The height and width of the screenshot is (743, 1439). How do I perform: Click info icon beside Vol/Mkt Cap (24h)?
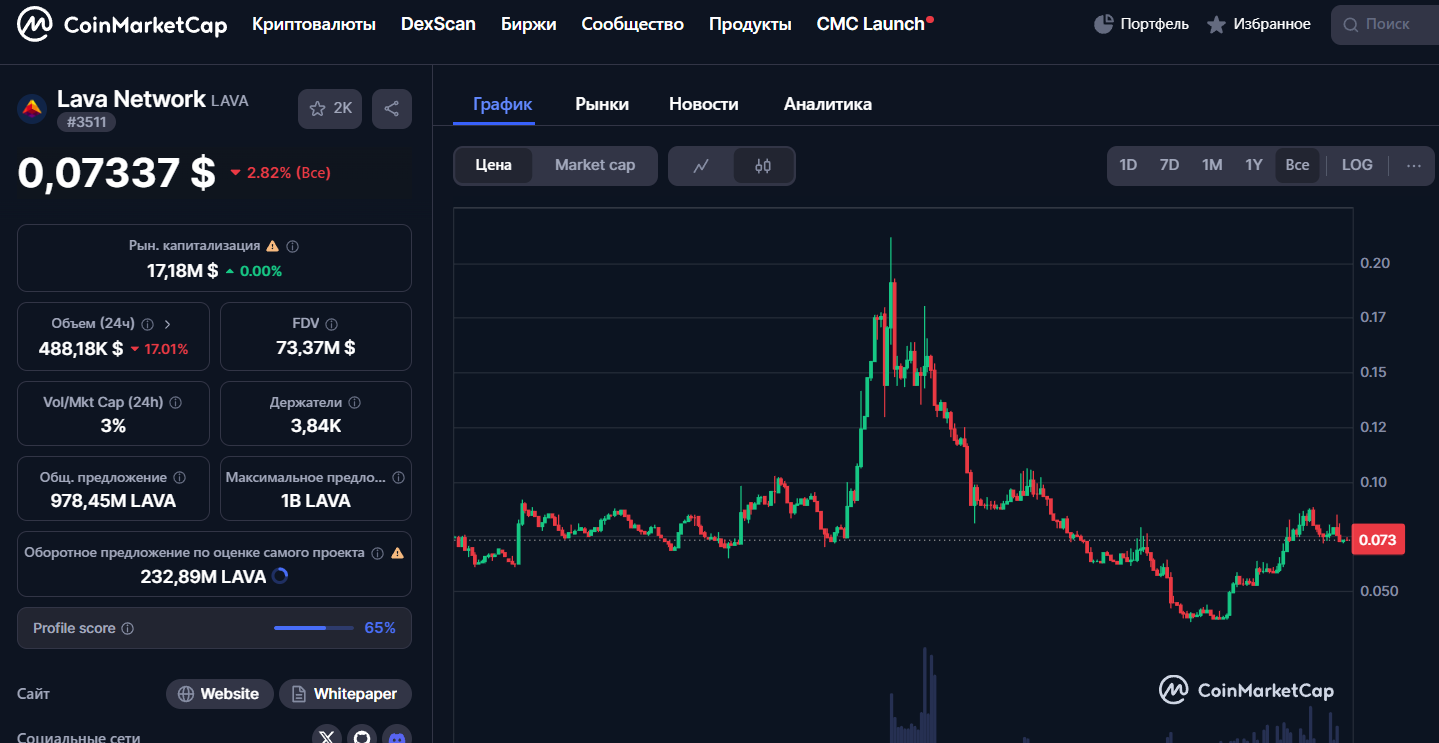176,403
